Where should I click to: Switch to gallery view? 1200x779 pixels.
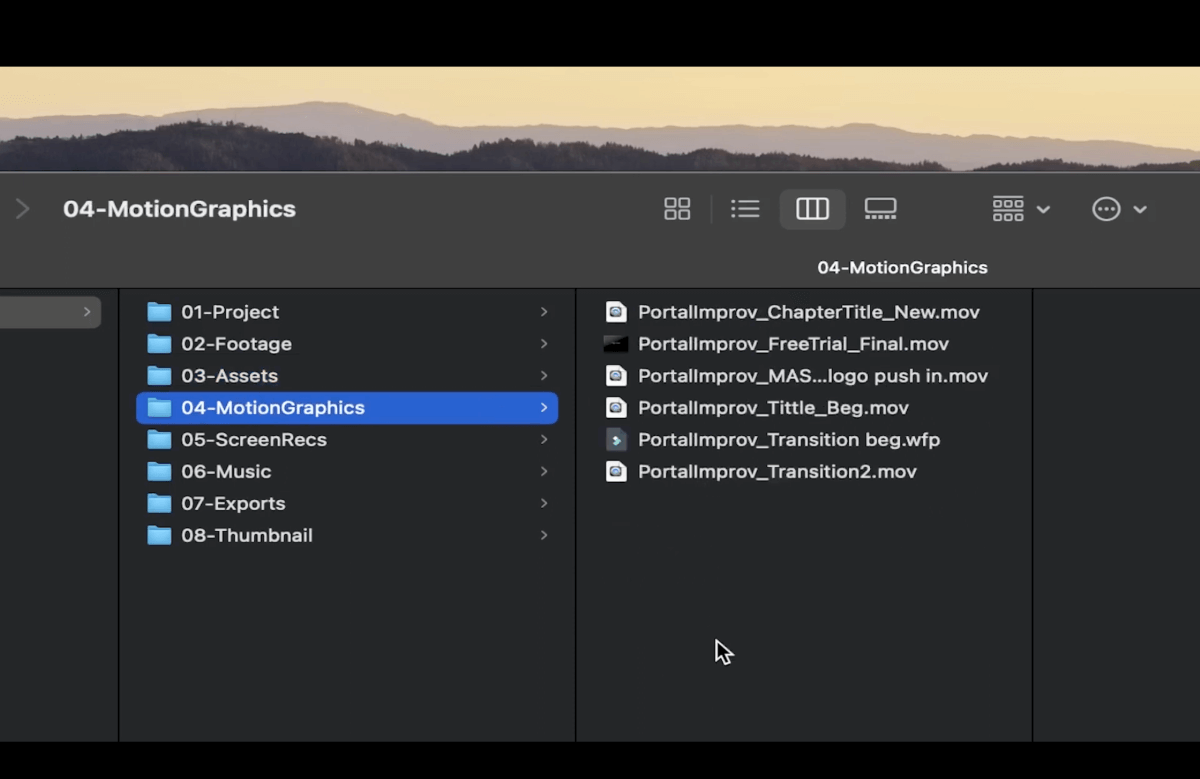coord(880,209)
